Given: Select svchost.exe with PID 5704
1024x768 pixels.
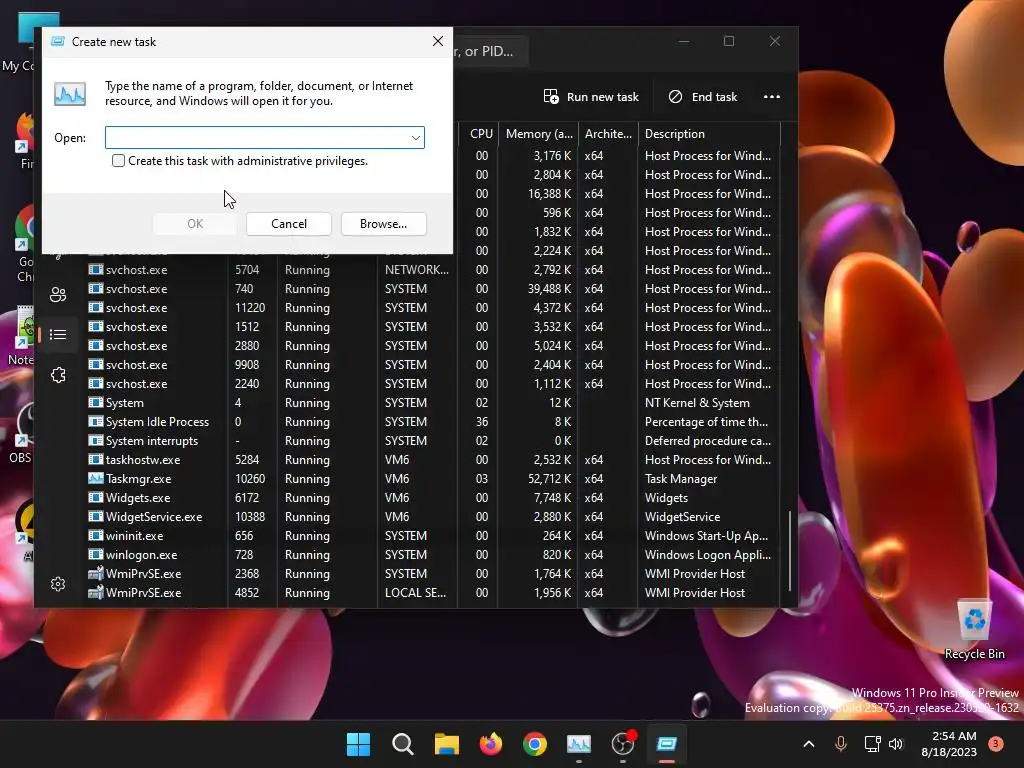Looking at the screenshot, I should tap(433, 270).
